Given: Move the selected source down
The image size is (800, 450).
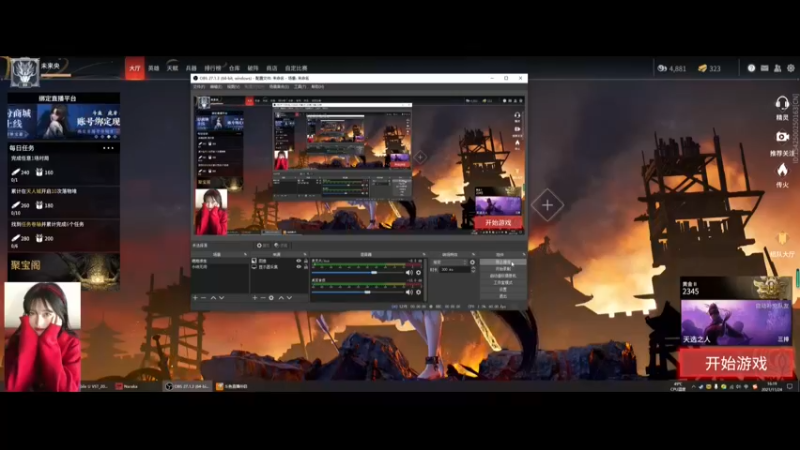Looking at the screenshot, I should (x=289, y=297).
